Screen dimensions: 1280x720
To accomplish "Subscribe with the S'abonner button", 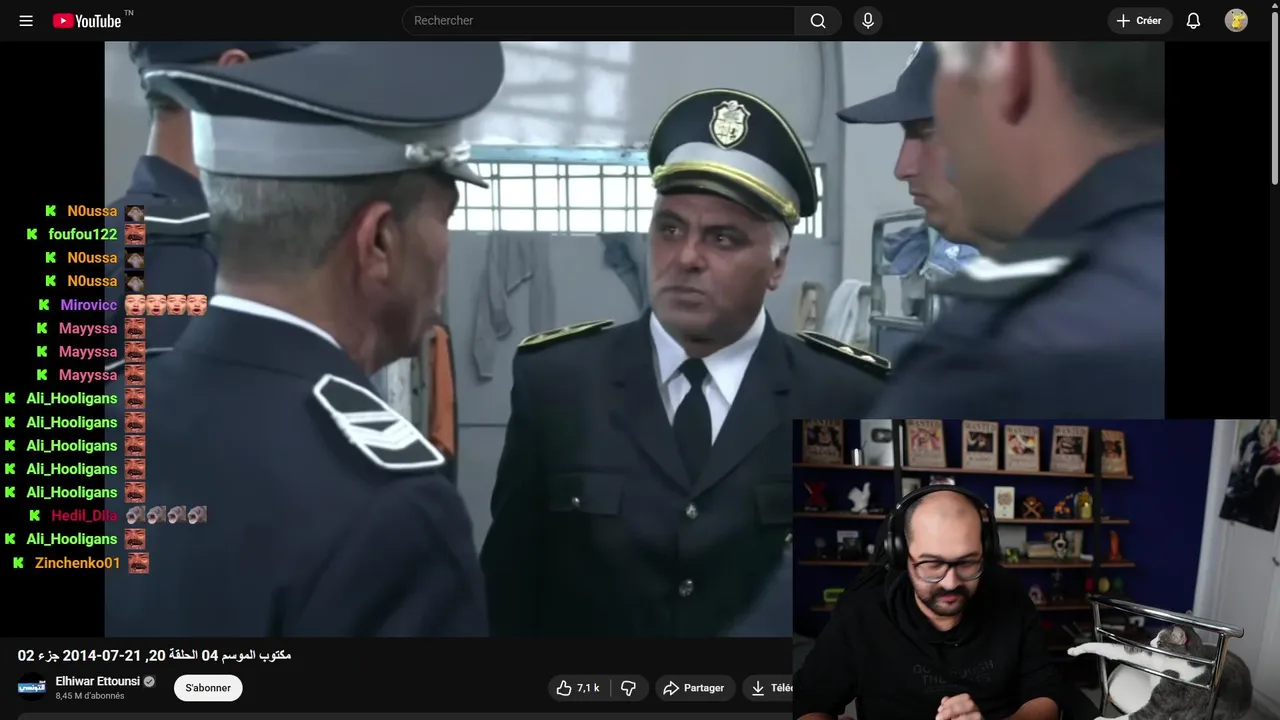I will tap(208, 688).
